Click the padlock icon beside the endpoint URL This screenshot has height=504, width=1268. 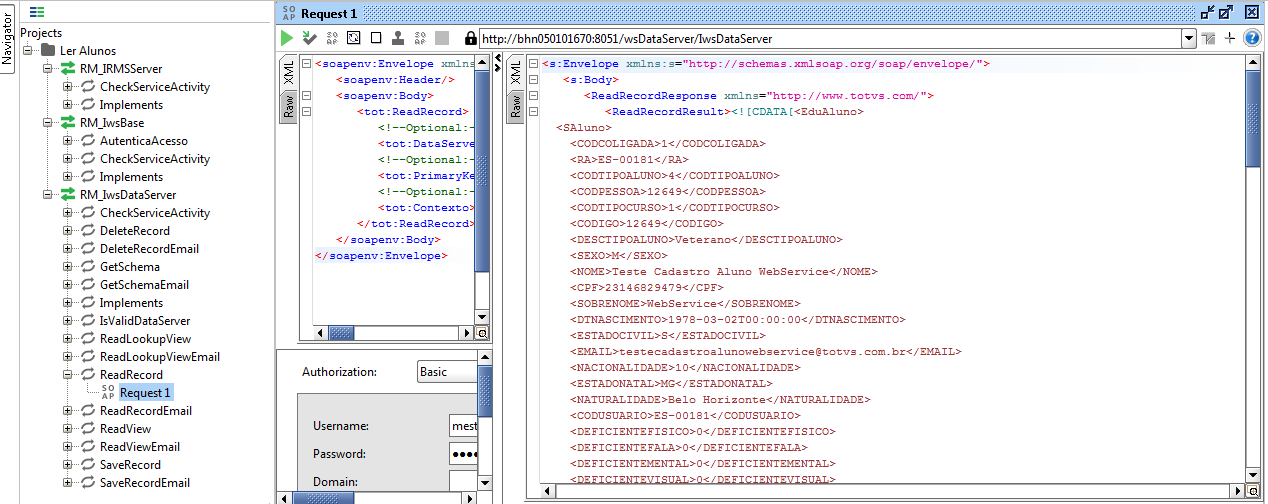pyautogui.click(x=470, y=38)
